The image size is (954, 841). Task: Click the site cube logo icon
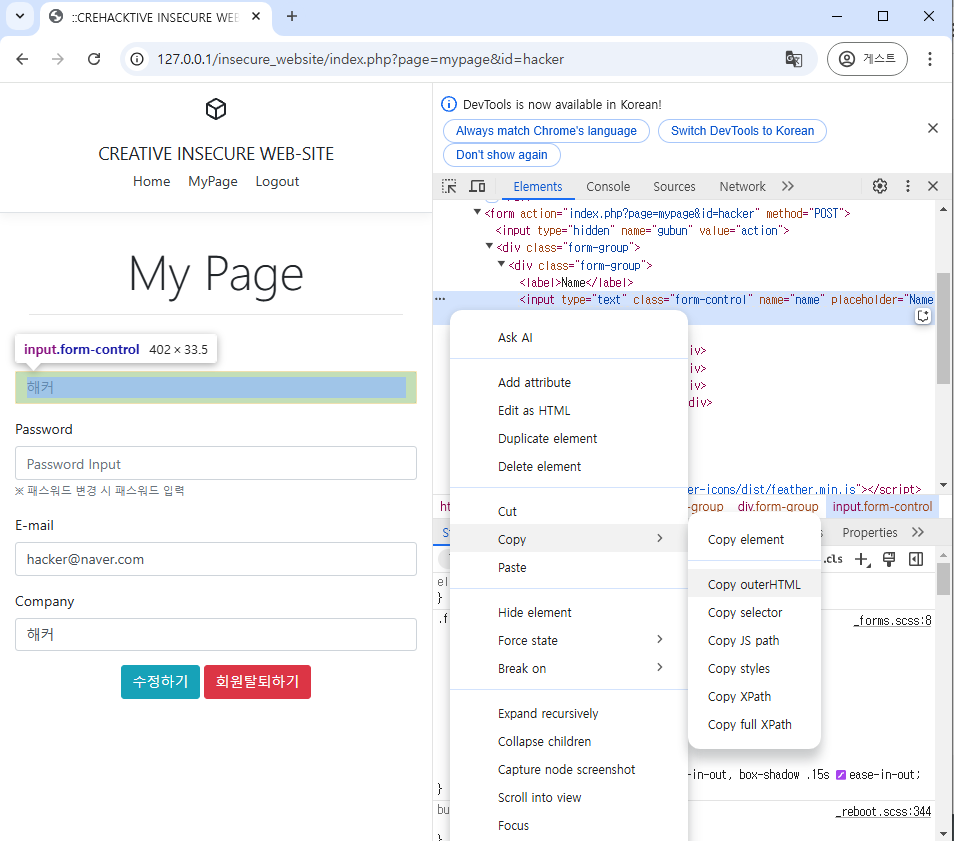[216, 110]
